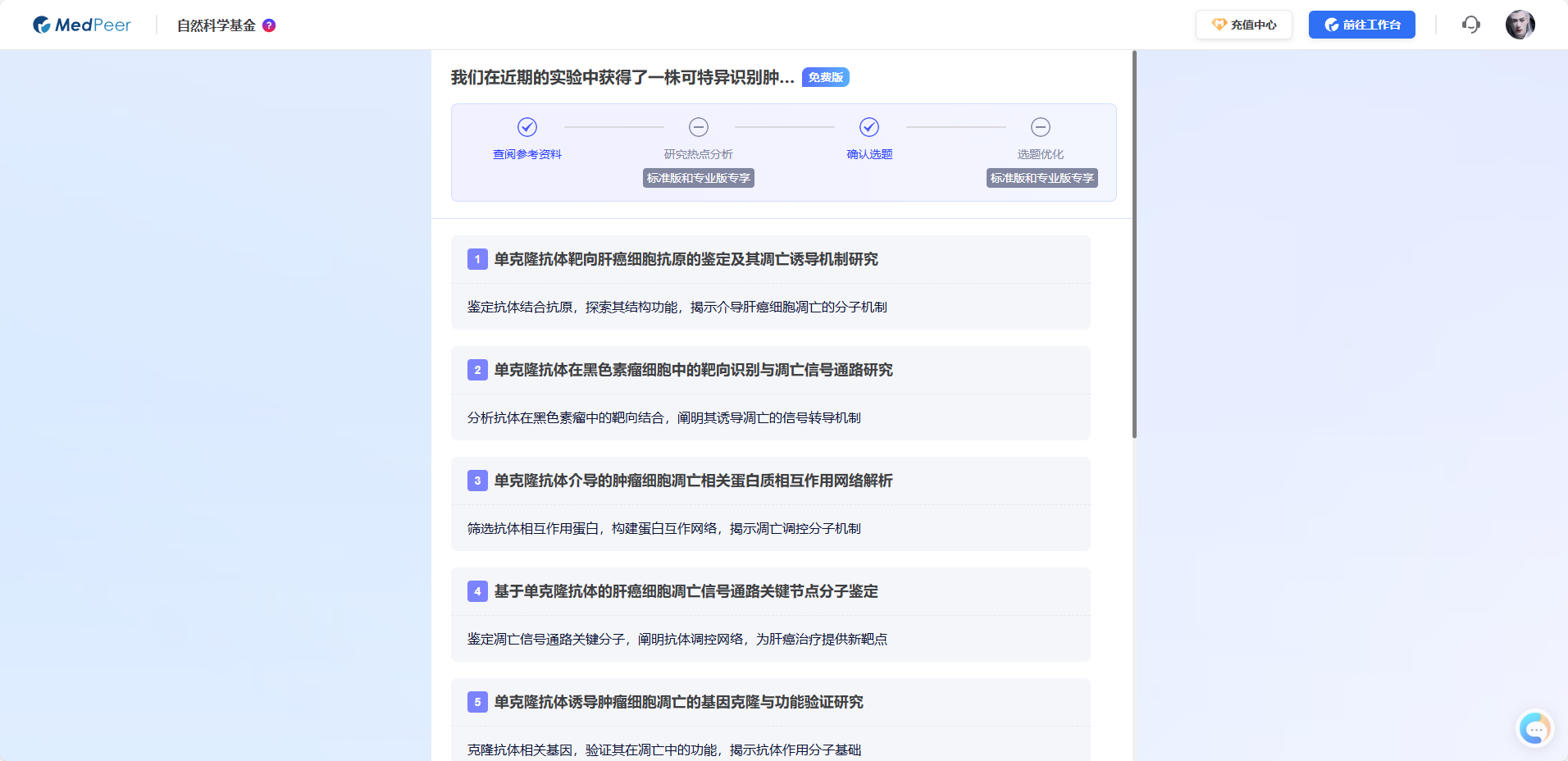Viewport: 1568px width, 761px height.
Task: Click 标准版和专业版专享 tag under 选题优化
Action: [x=1042, y=178]
